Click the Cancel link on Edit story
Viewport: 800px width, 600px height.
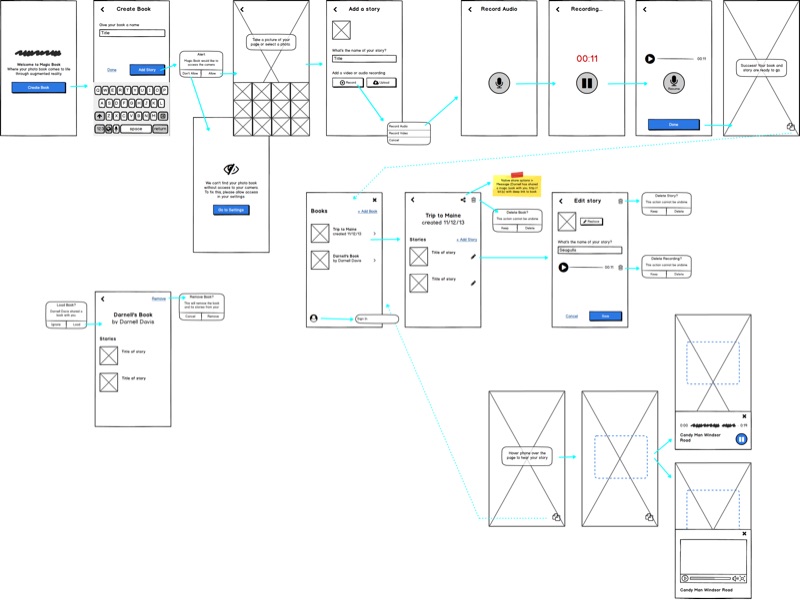coord(571,316)
